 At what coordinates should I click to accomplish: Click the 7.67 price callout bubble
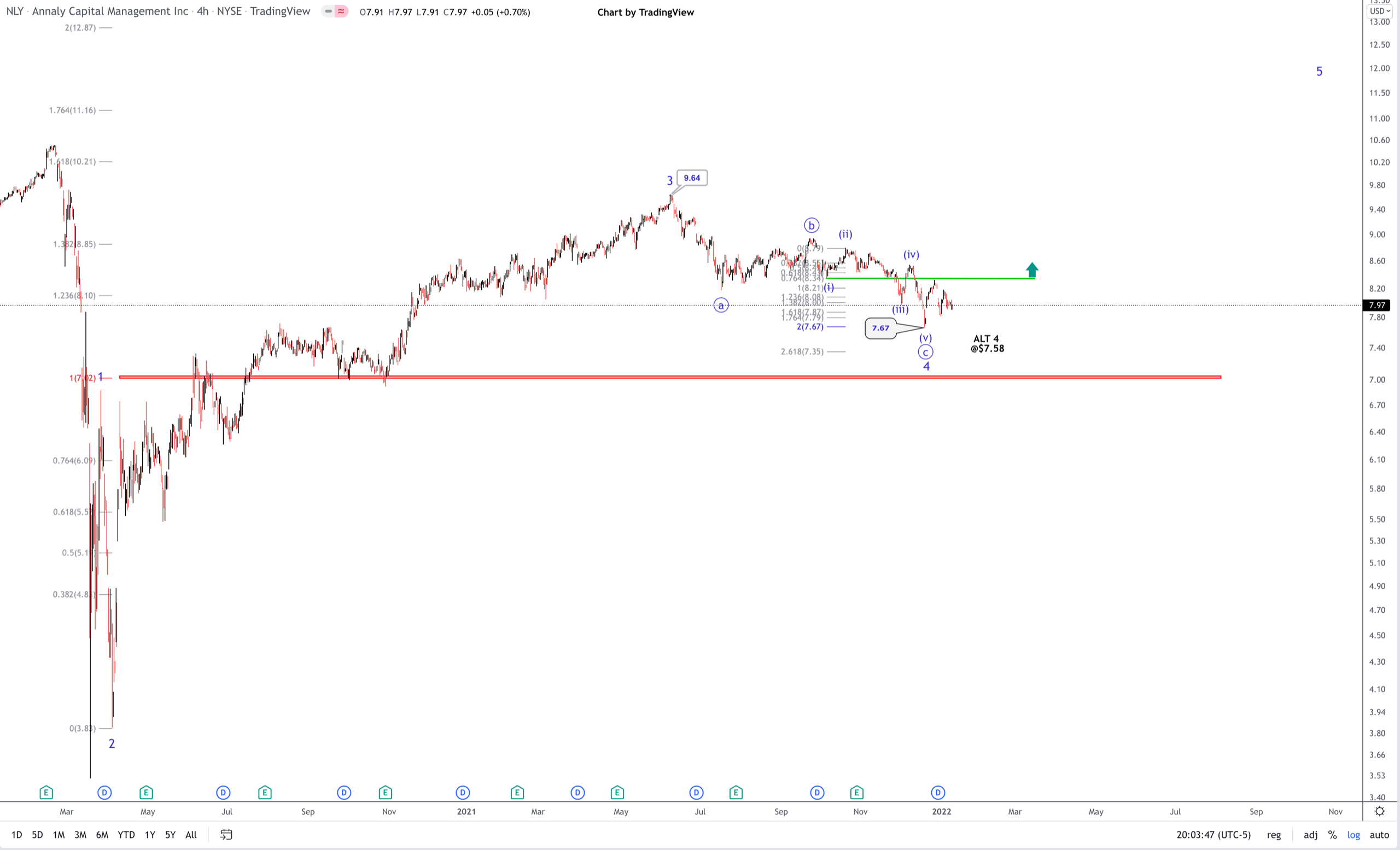(x=880, y=327)
